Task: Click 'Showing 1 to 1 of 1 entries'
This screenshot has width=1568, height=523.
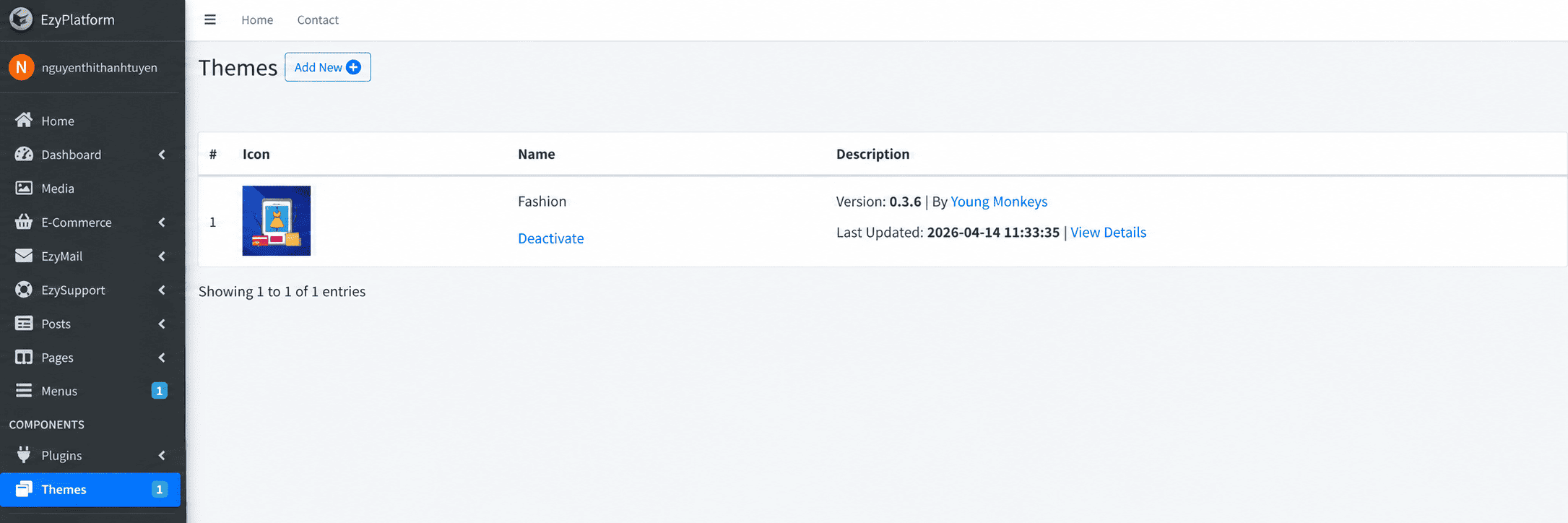Action: 282,291
